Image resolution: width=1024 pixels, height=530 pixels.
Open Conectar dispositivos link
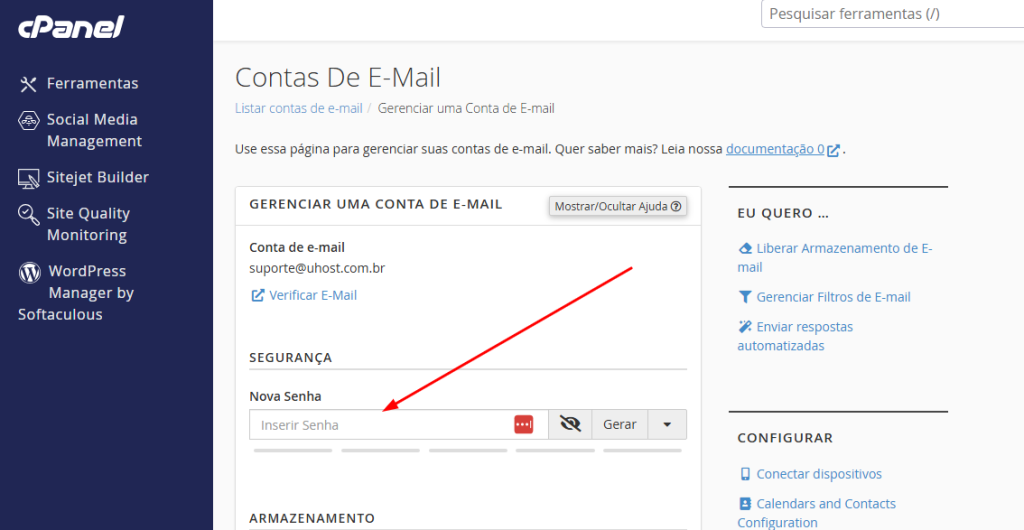point(819,474)
